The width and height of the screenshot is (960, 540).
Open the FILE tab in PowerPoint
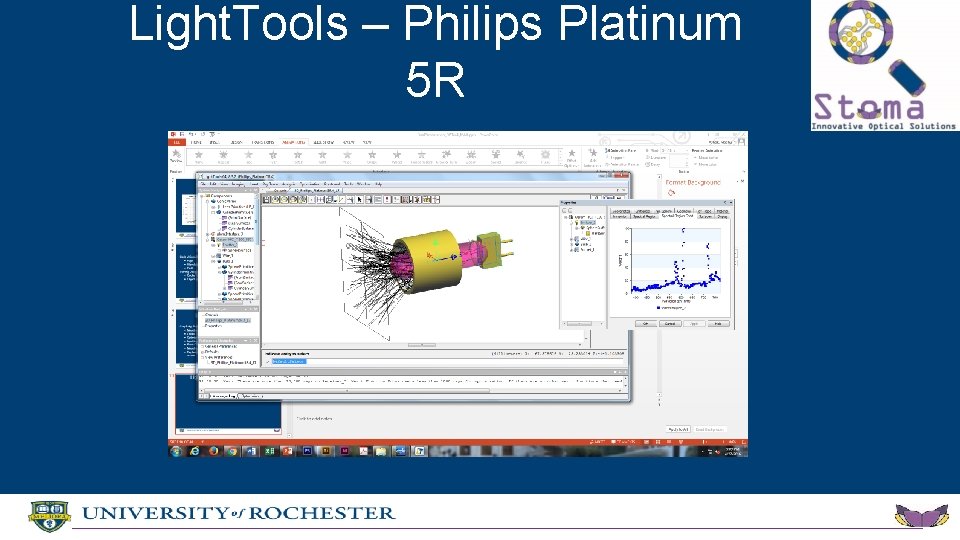(x=176, y=142)
